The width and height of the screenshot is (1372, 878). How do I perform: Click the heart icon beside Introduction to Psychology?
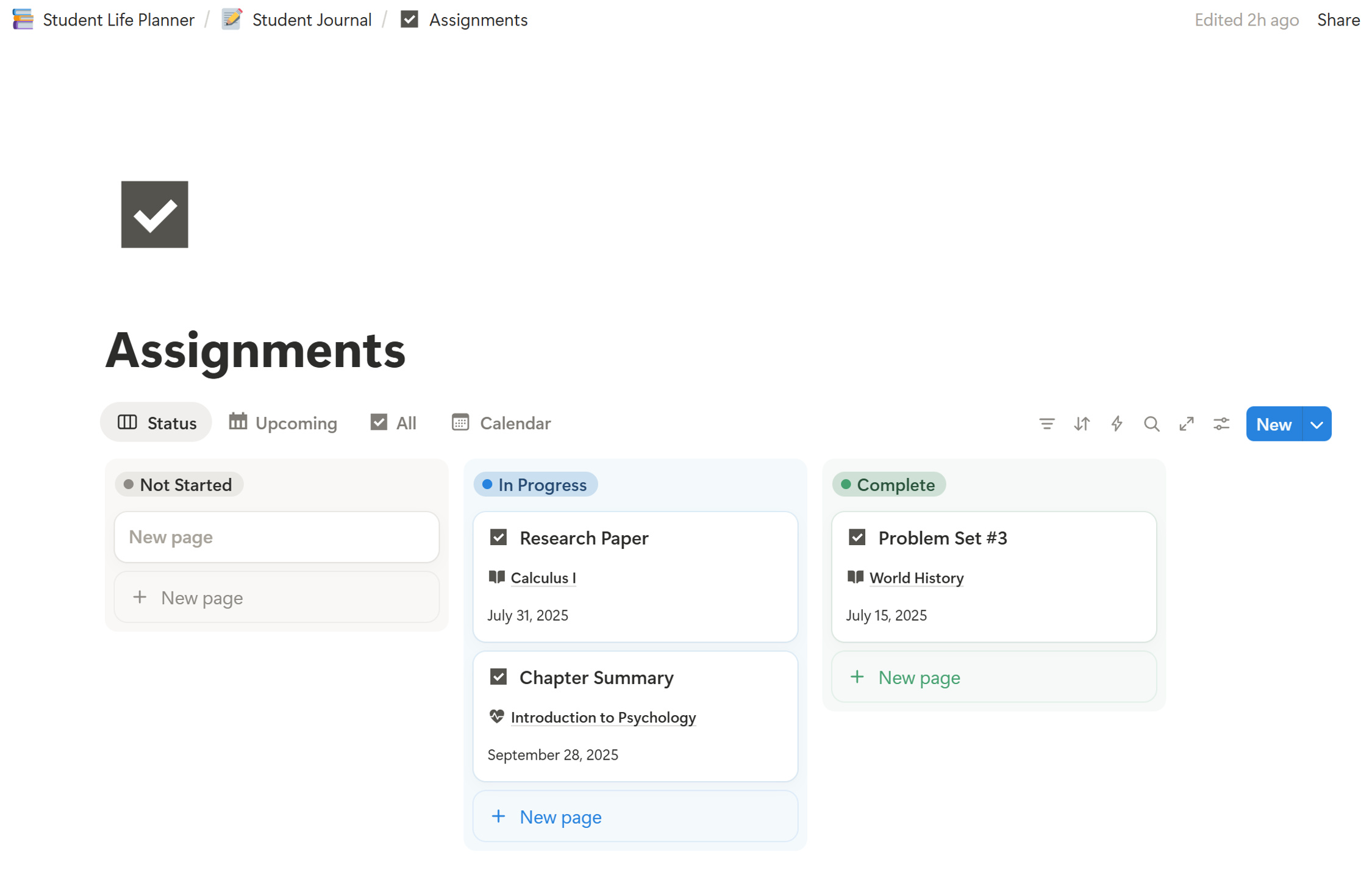[496, 716]
